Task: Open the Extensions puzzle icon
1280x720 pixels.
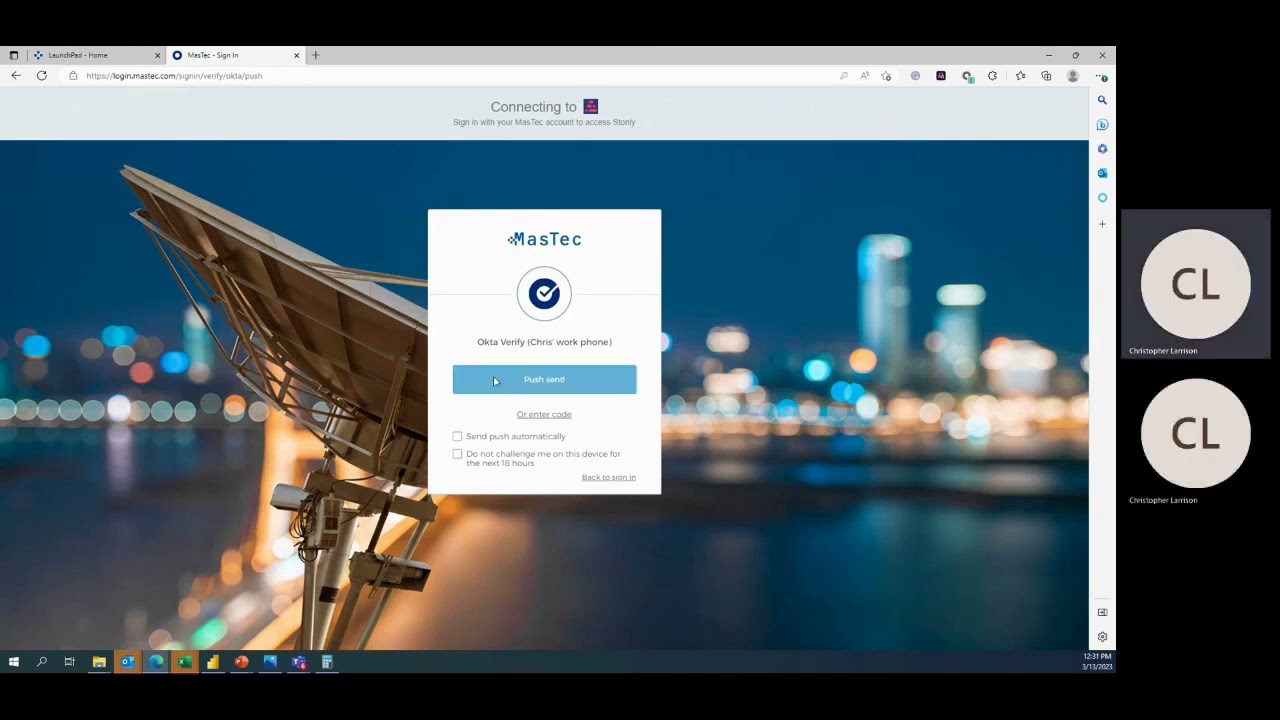Action: (992, 76)
